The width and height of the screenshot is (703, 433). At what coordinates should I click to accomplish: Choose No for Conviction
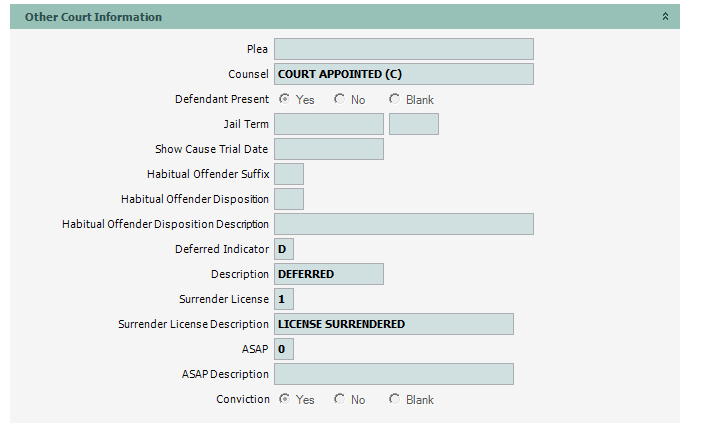tap(340, 399)
